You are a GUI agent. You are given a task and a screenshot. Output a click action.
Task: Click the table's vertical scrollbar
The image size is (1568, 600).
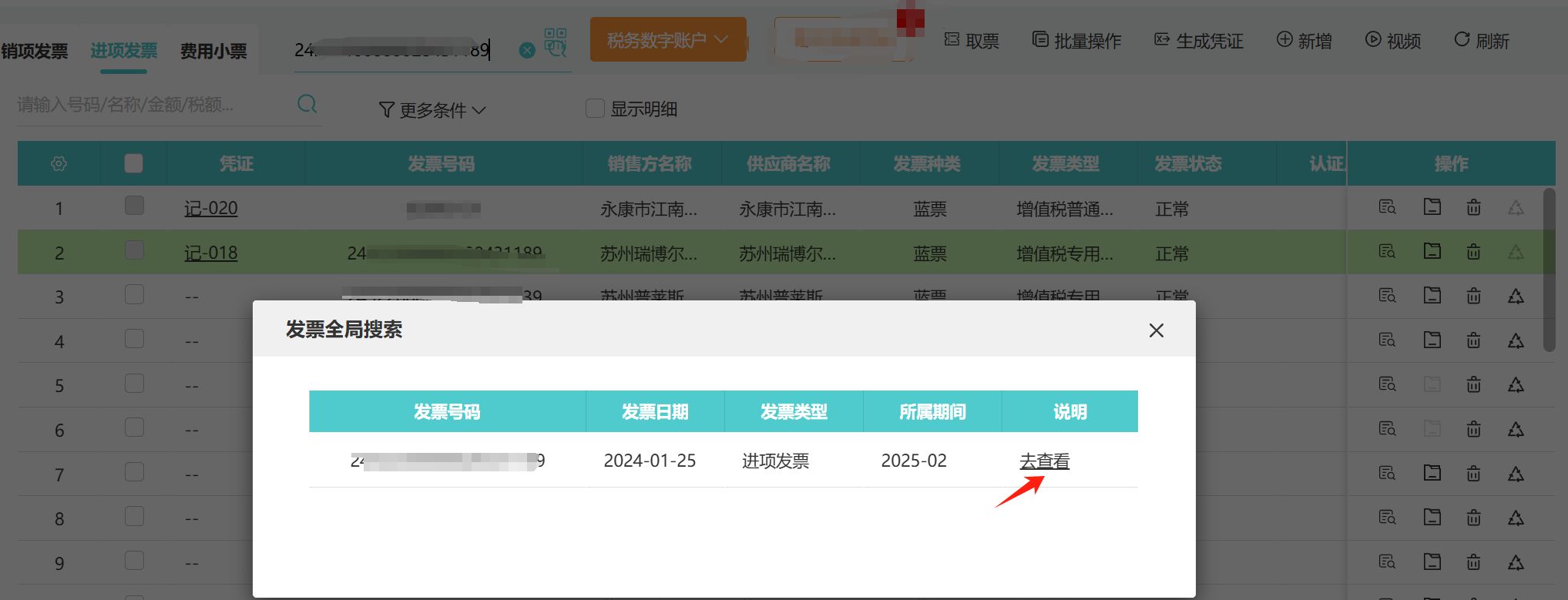[x=1549, y=268]
